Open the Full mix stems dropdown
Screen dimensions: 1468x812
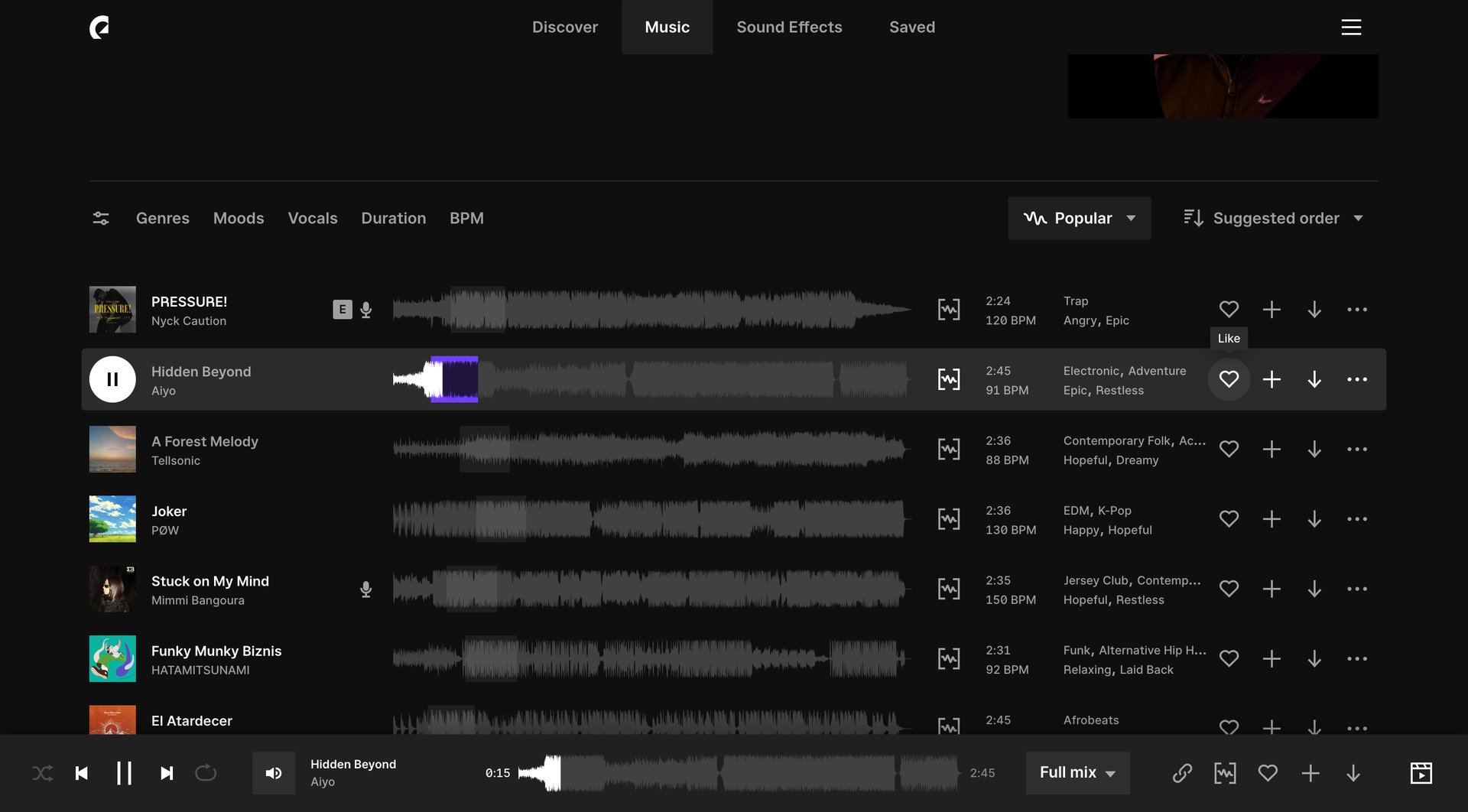(x=1077, y=772)
